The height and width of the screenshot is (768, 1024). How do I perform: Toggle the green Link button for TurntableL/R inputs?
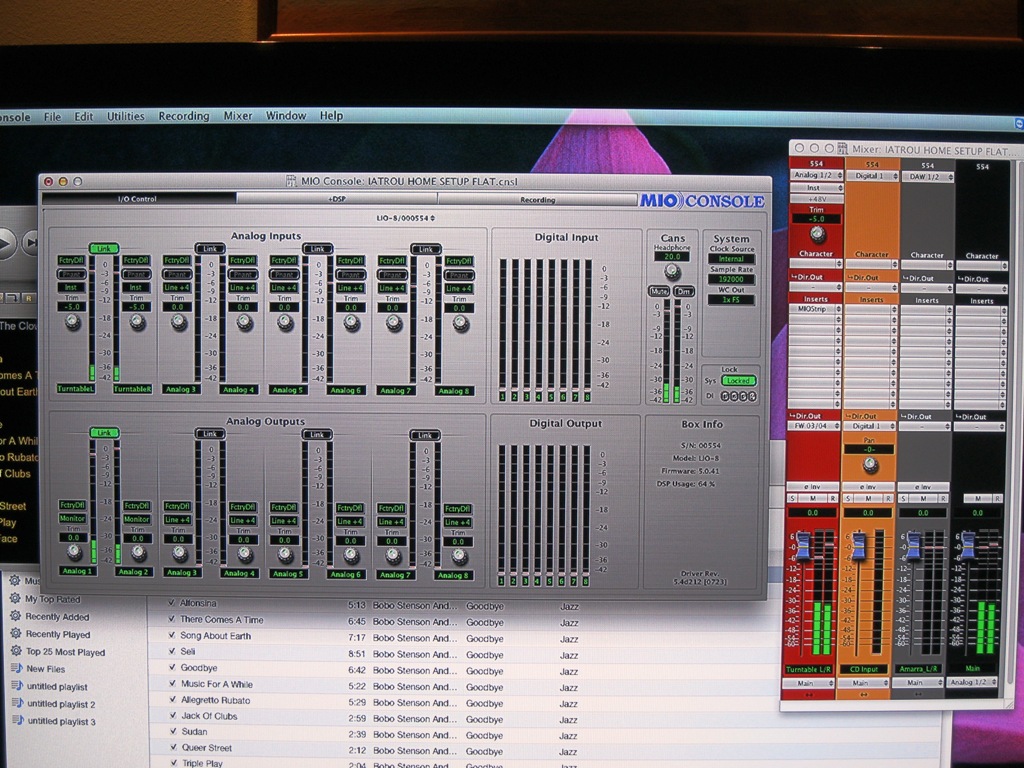(104, 248)
